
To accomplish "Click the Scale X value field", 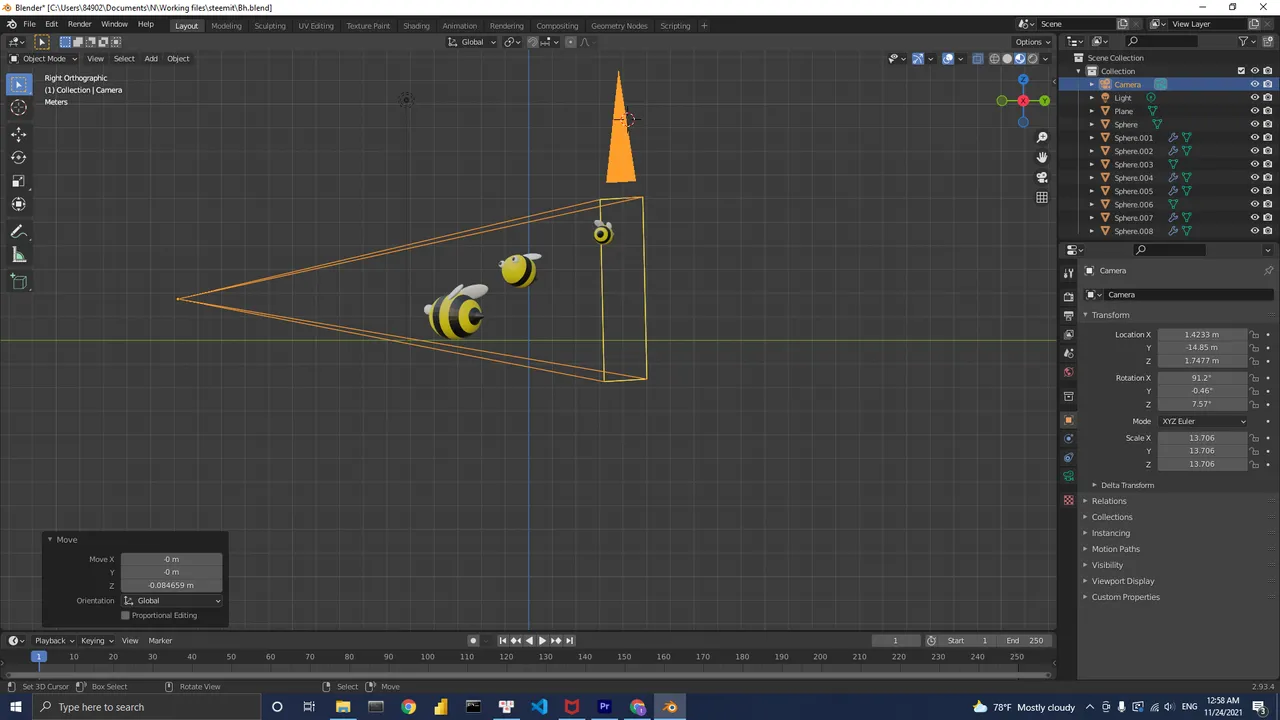I will click(x=1203, y=438).
